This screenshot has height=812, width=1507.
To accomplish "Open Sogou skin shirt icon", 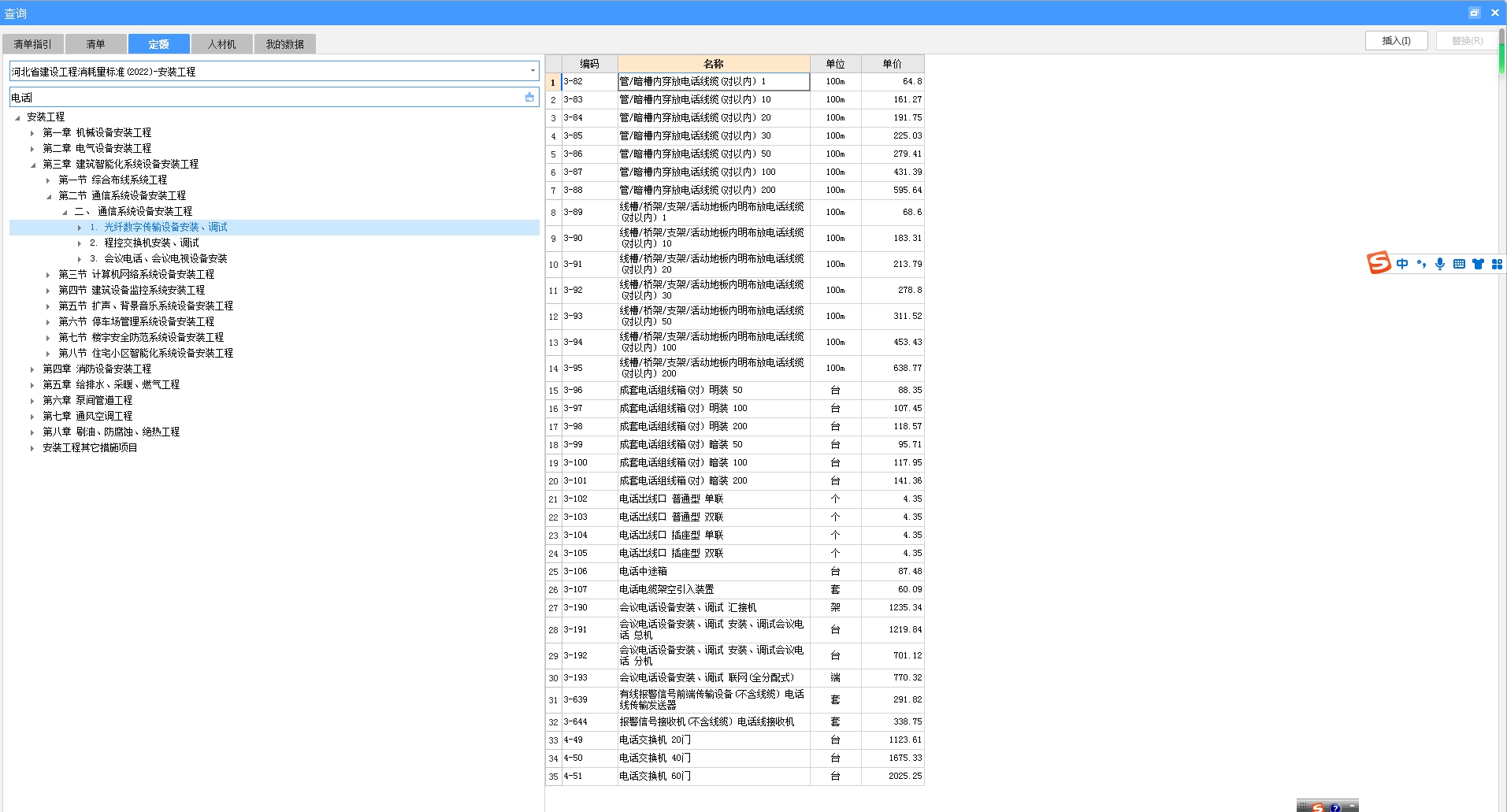I will [x=1478, y=265].
